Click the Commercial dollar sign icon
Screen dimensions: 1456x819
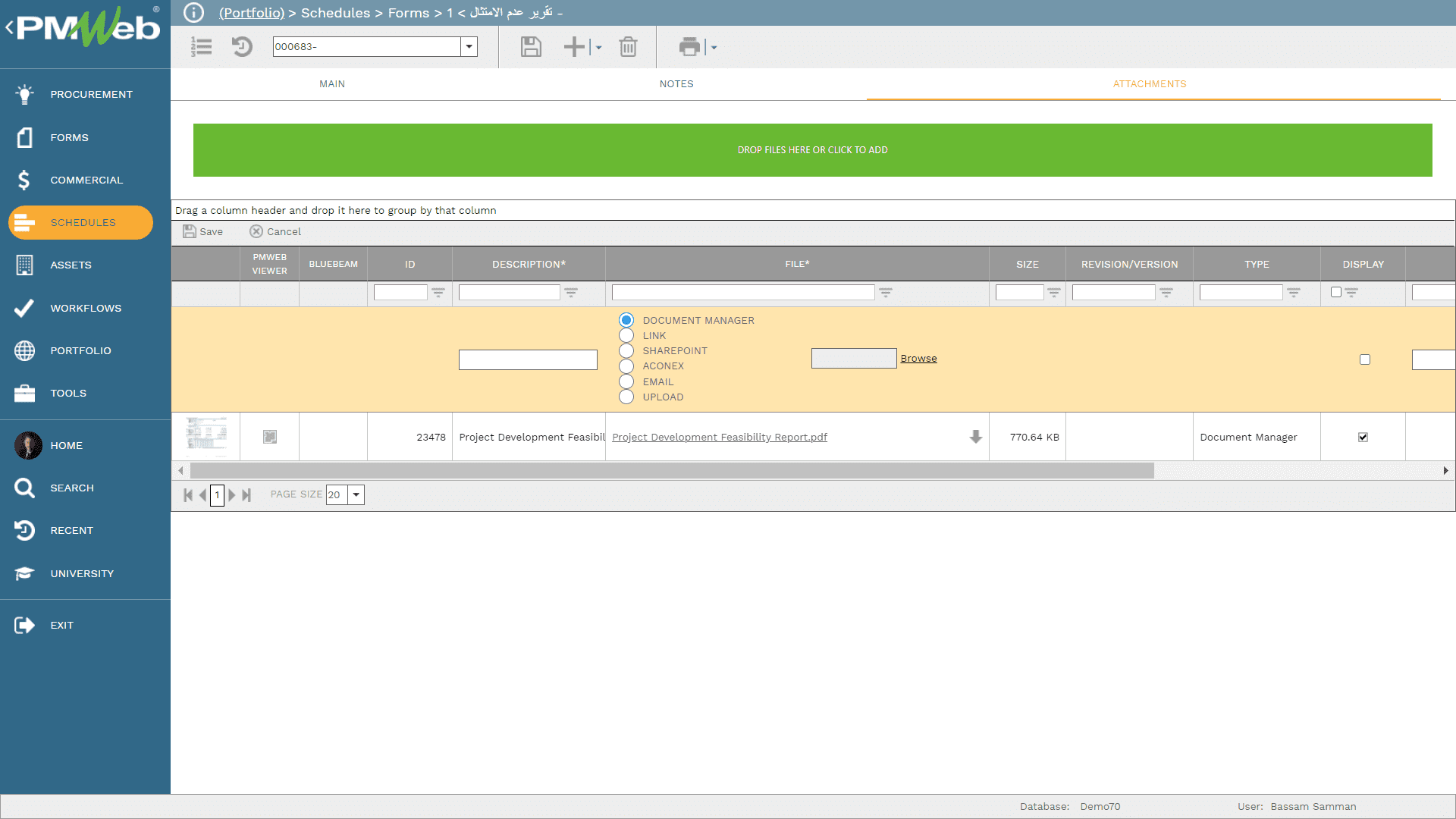24,180
